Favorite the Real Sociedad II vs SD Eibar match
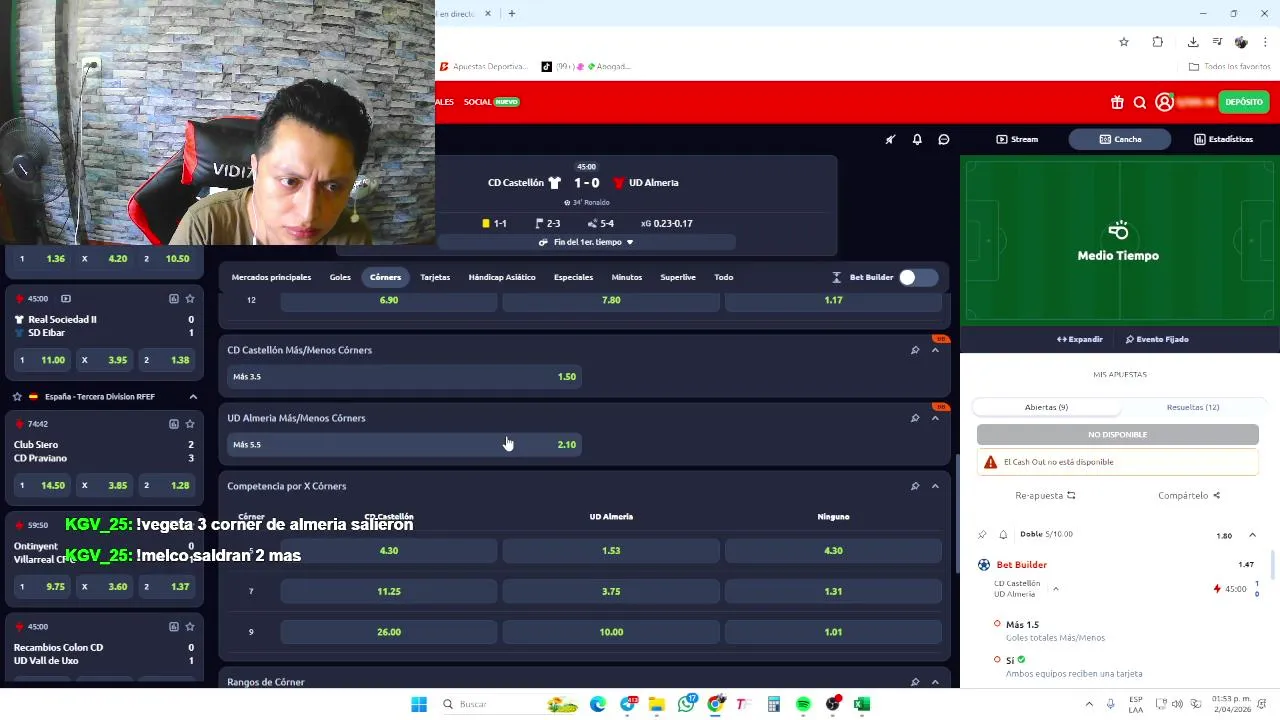 190,298
